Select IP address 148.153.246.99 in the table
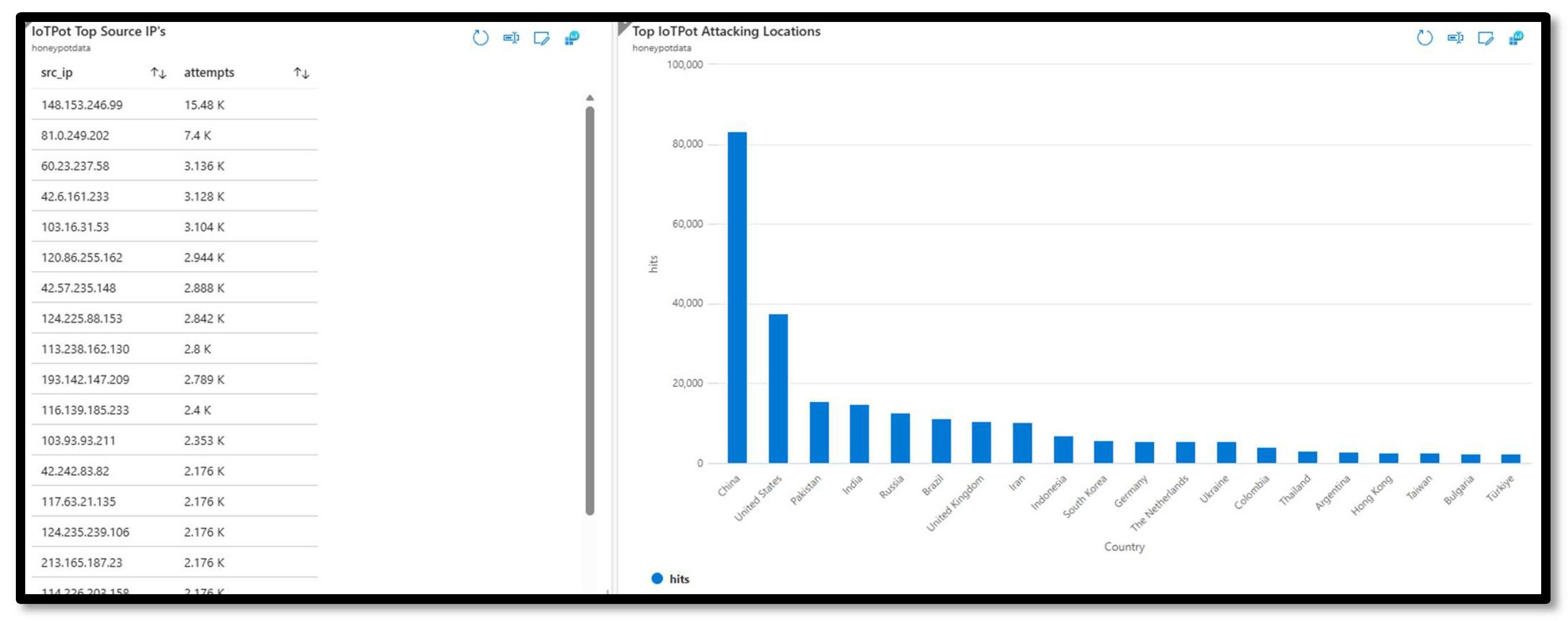1568x621 pixels. click(x=82, y=104)
